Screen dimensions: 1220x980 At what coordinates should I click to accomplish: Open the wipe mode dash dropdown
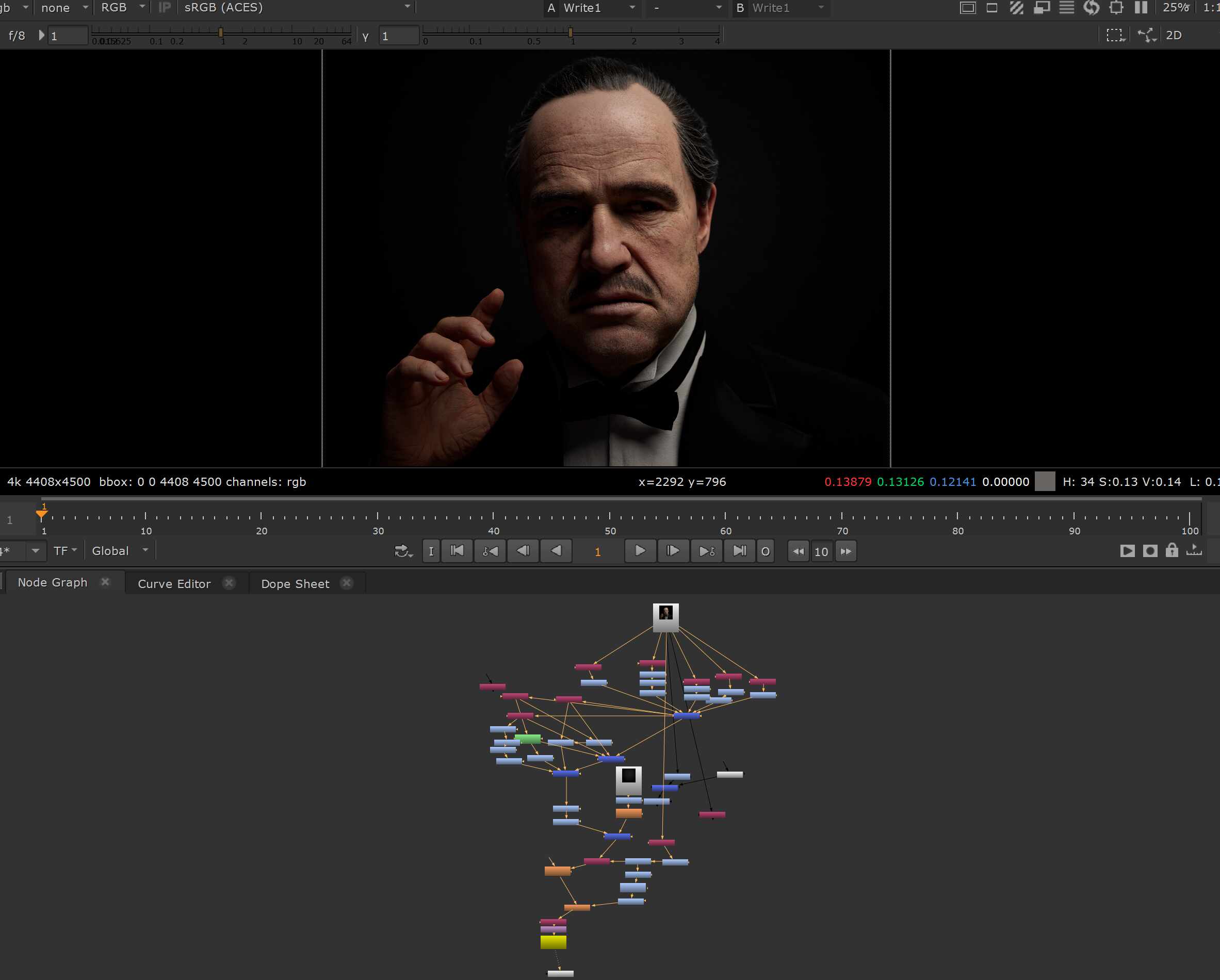point(687,8)
